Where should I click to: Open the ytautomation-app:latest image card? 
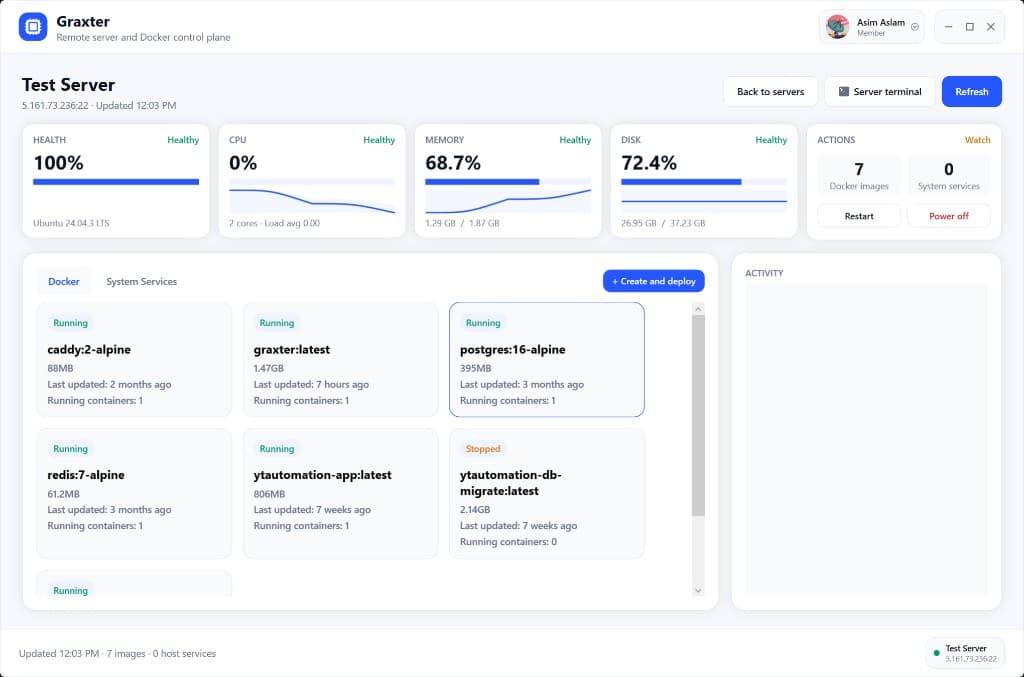[340, 494]
